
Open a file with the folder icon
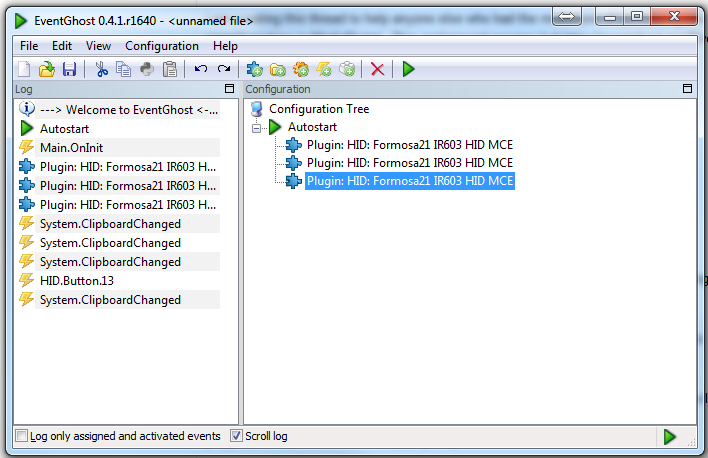click(47, 69)
